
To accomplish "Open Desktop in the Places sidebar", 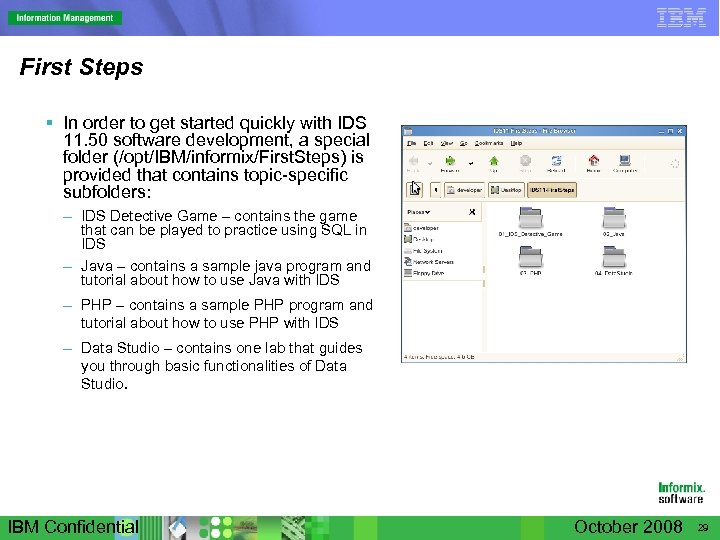I will pyautogui.click(x=418, y=239).
